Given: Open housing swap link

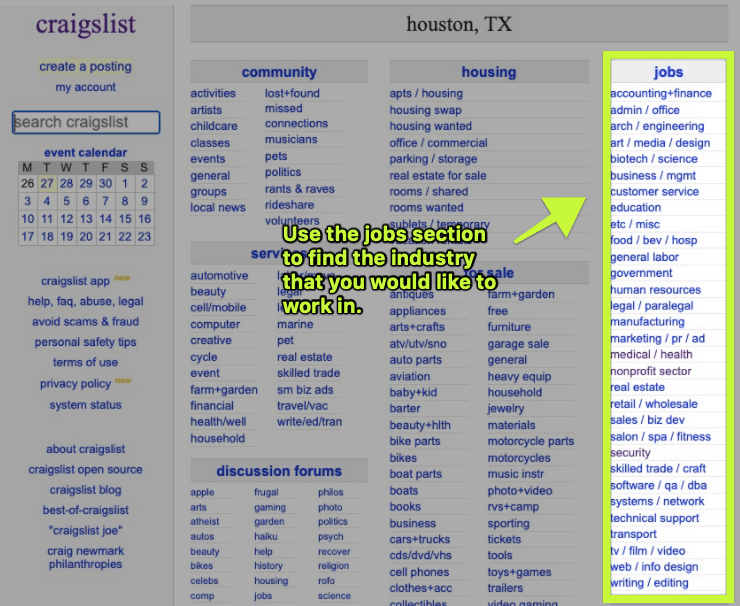Looking at the screenshot, I should point(425,110).
